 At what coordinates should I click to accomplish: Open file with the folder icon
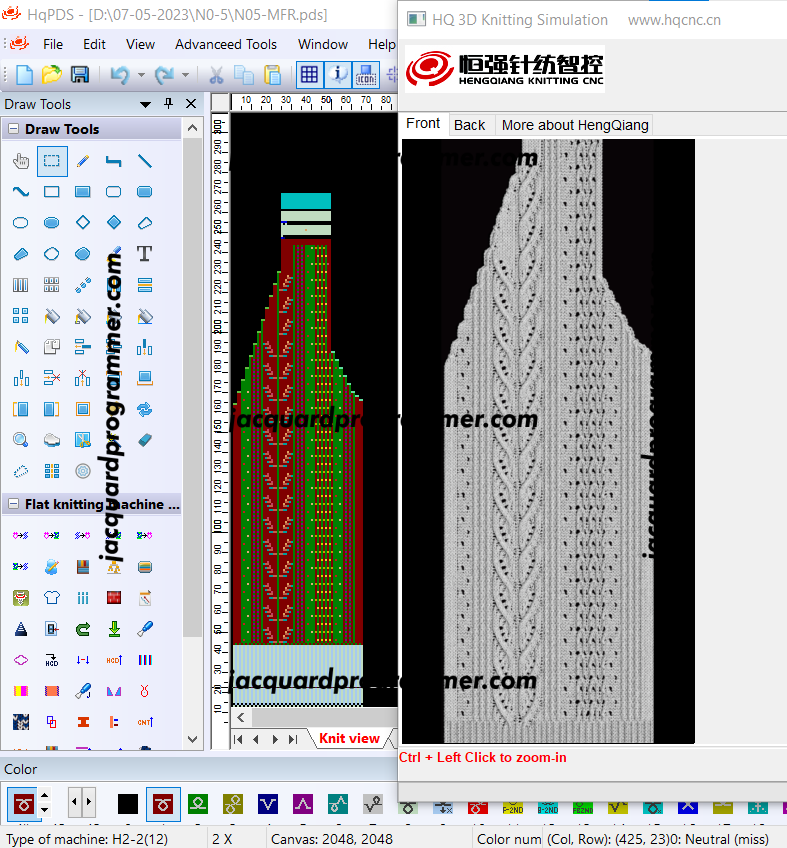click(x=51, y=74)
